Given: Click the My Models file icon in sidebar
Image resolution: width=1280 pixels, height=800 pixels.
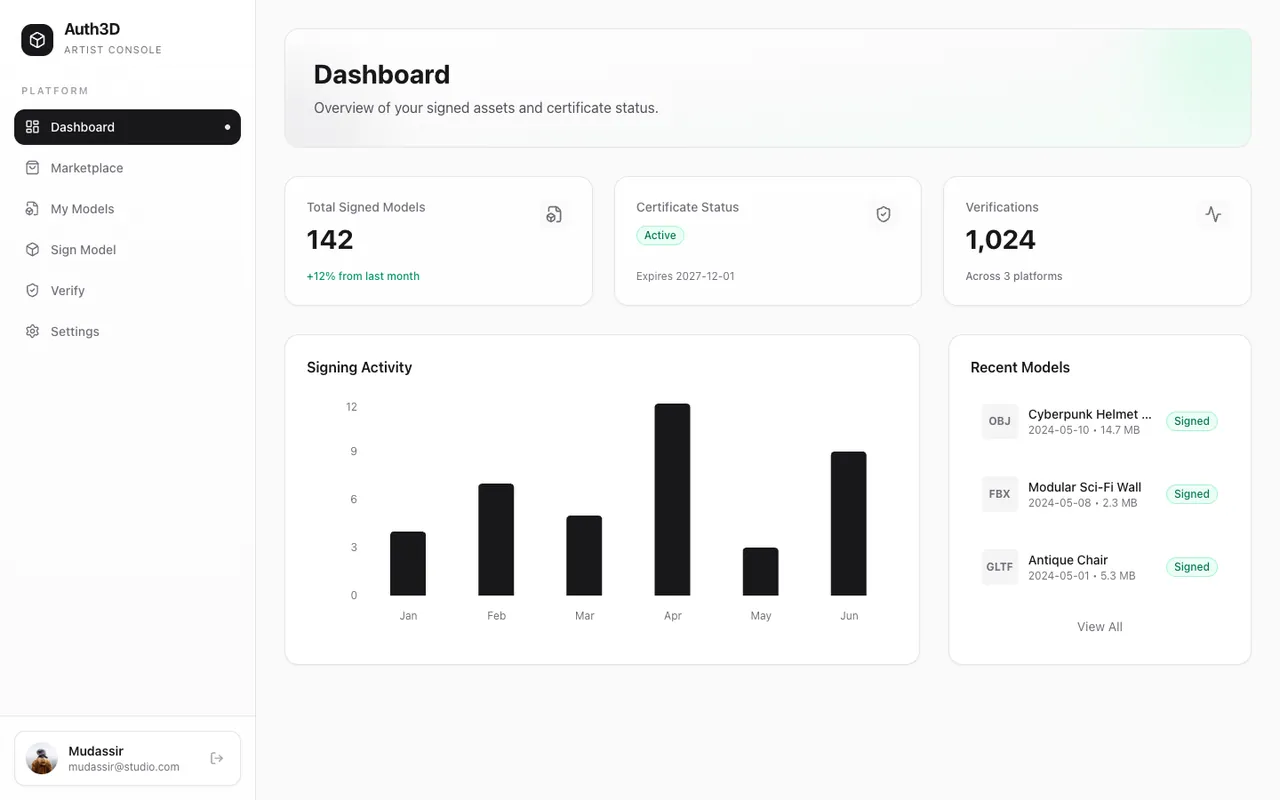Looking at the screenshot, I should pos(33,209).
